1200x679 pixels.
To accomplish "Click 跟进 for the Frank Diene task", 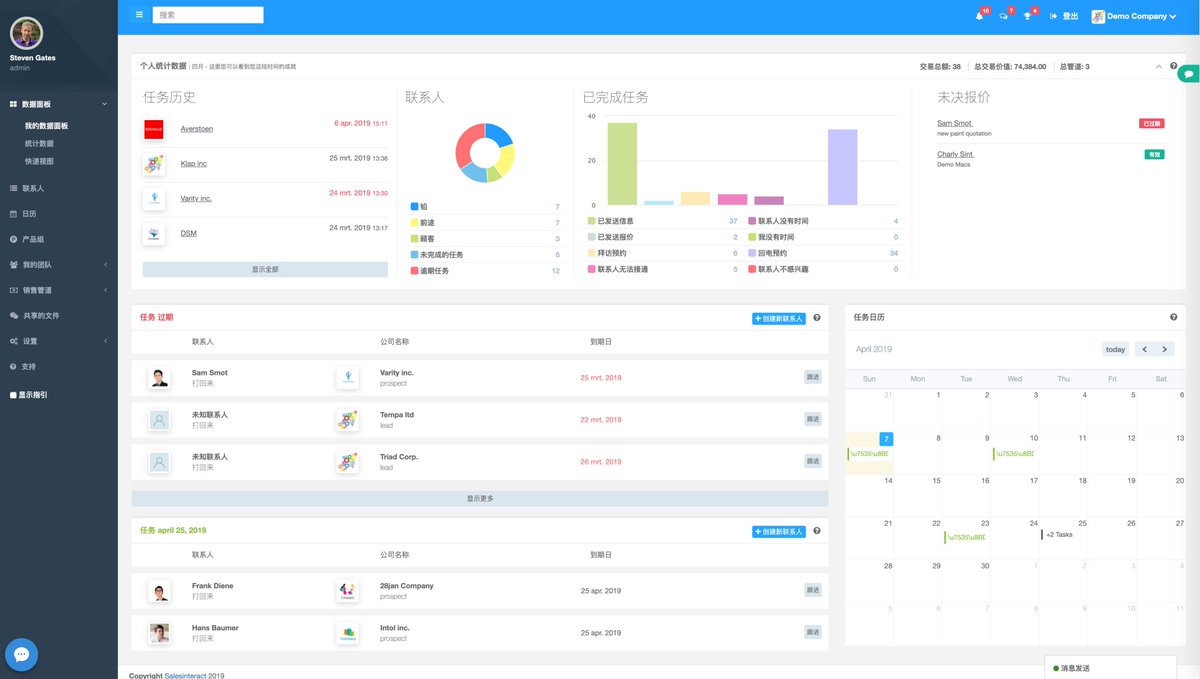I will point(813,590).
